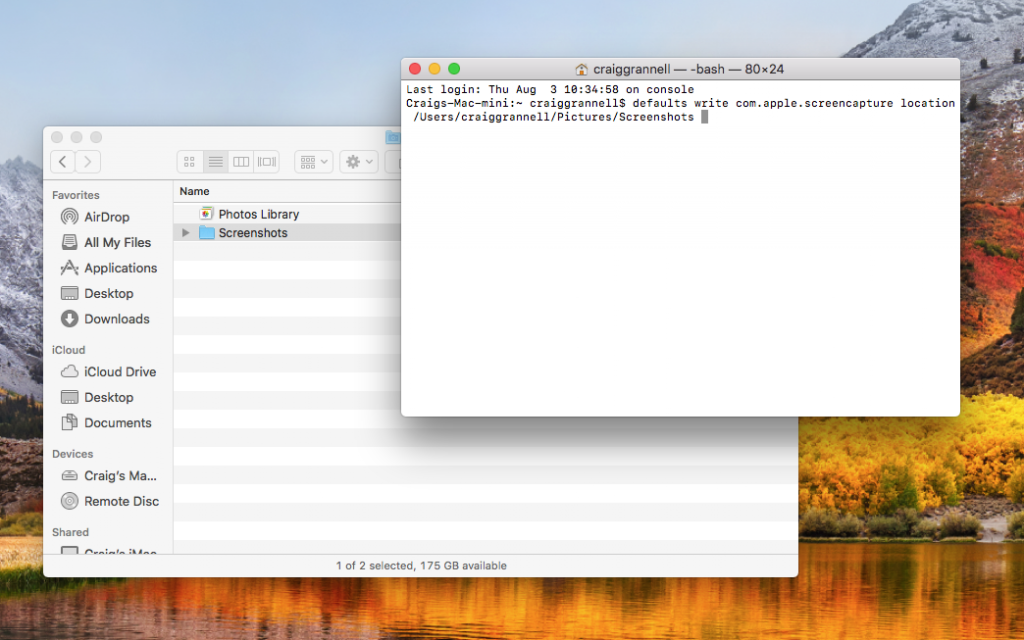Click the Terminal cursor after Screenshots path
Screen dimensions: 1024x640
pyautogui.click(x=705, y=117)
